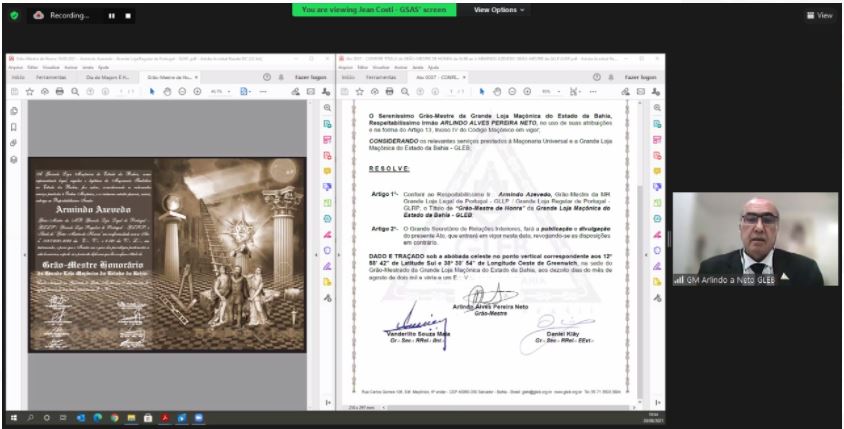Click the Zoom View button at top right
Screen dimensions: 844x429
pyautogui.click(x=819, y=15)
